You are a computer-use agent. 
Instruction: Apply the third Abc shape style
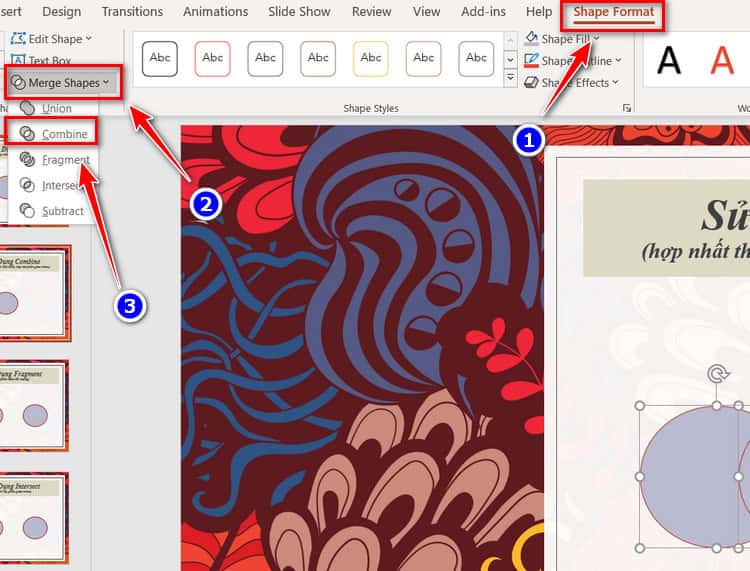[265, 59]
